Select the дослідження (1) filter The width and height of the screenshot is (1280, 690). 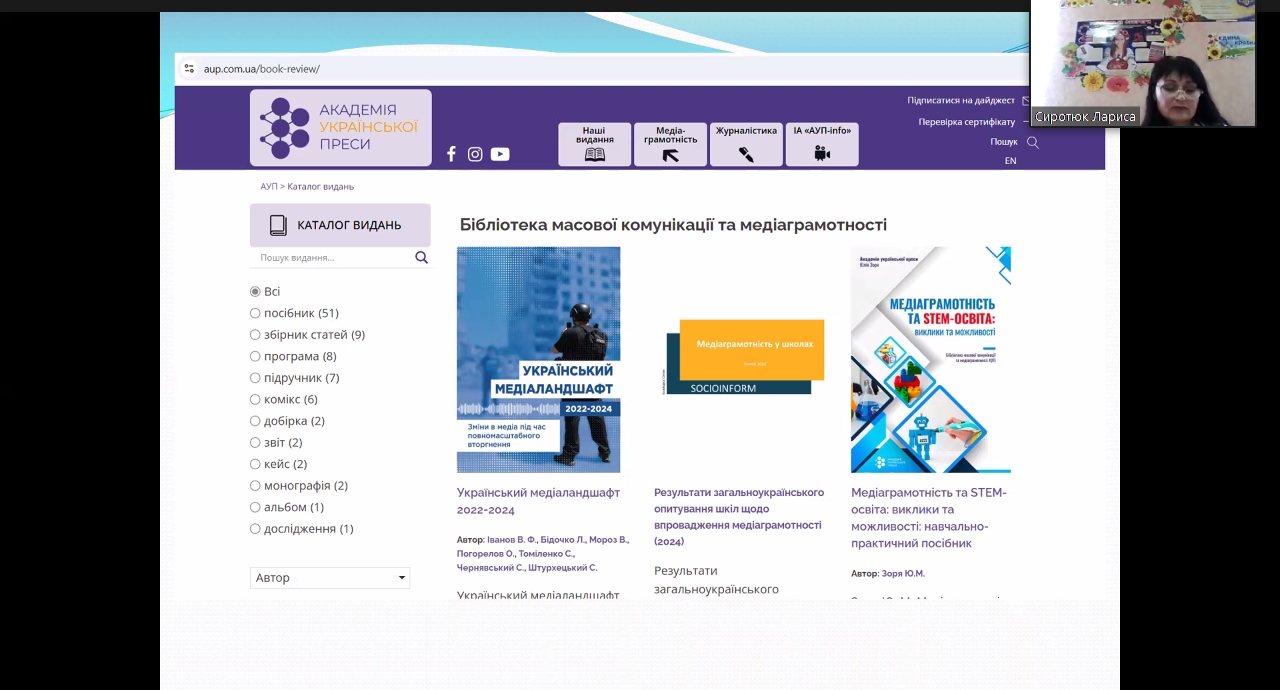coord(255,528)
